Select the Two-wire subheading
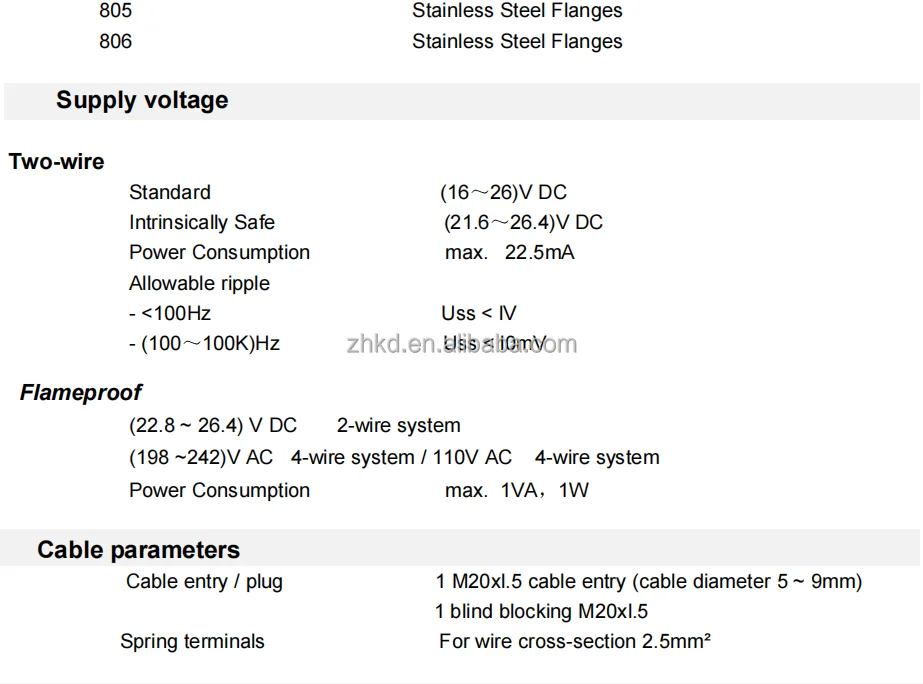The image size is (923, 684). pos(57,161)
